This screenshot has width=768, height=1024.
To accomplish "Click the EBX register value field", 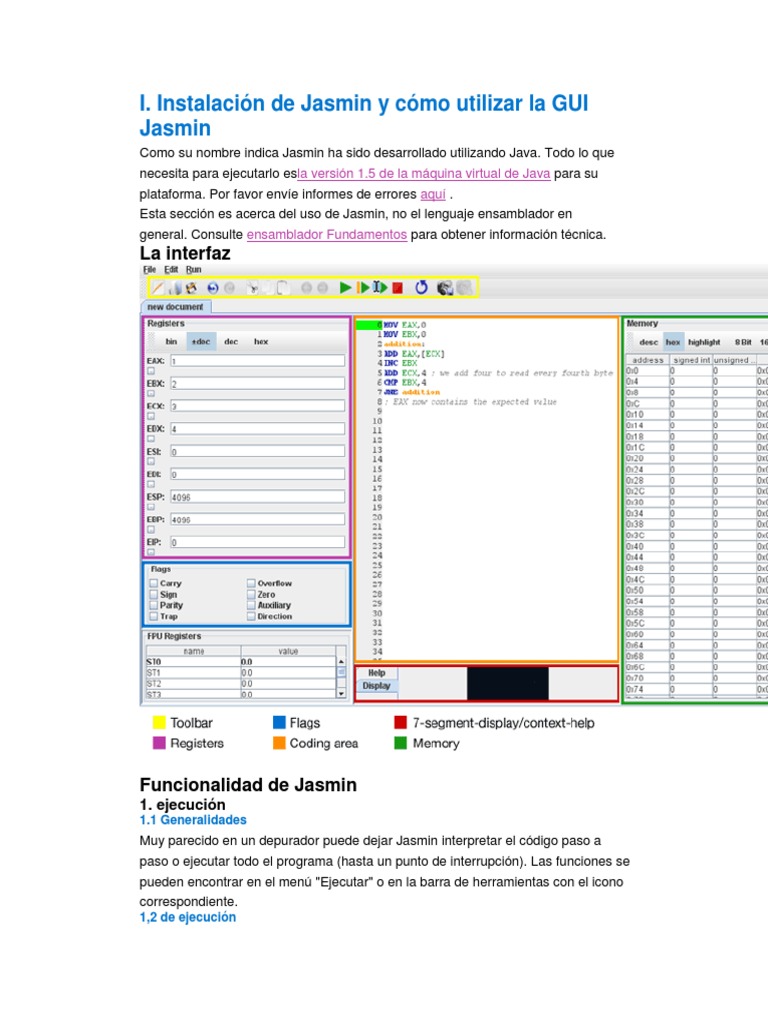I will click(x=257, y=383).
